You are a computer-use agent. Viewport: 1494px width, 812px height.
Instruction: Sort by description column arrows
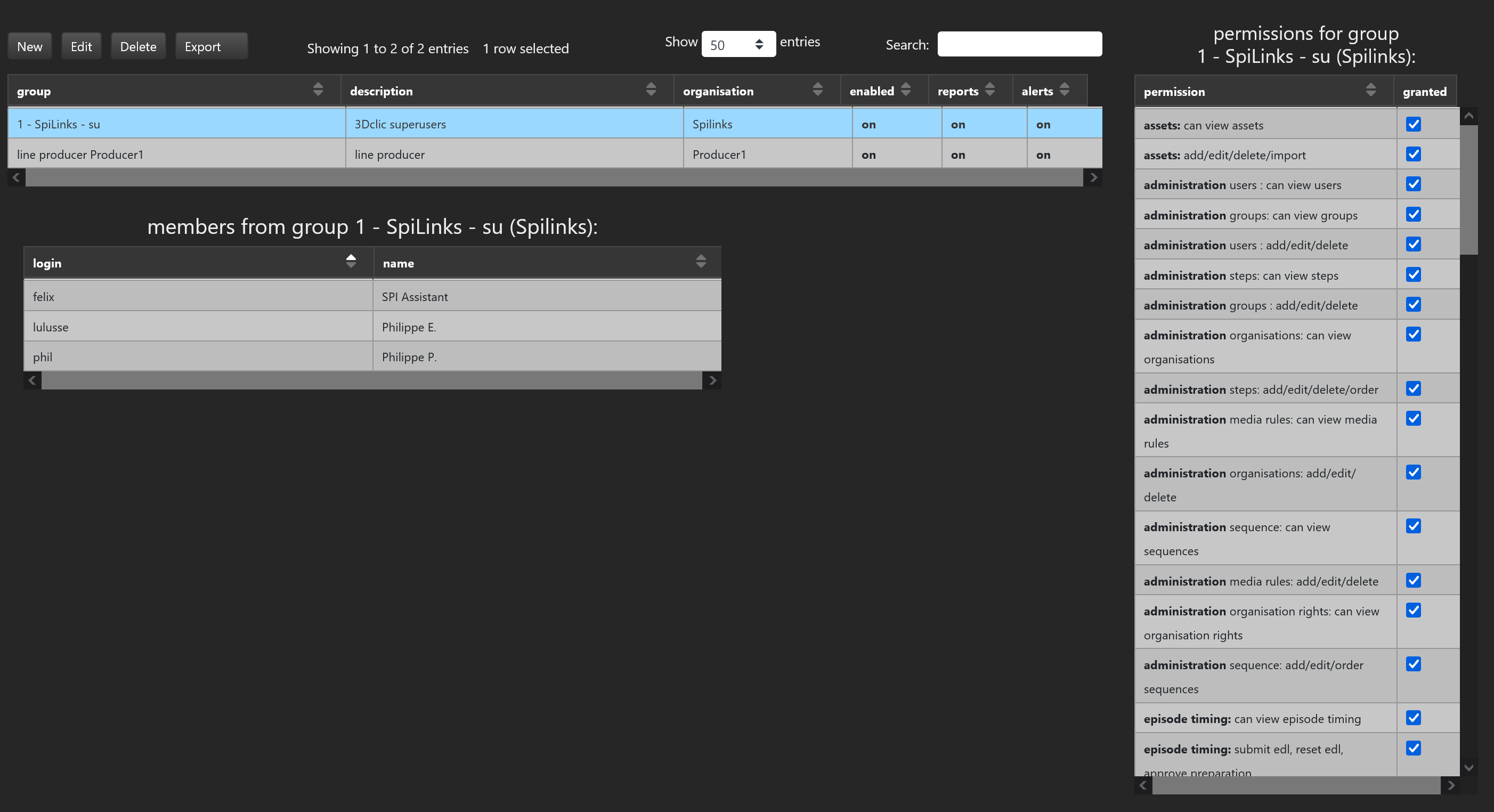(x=651, y=90)
